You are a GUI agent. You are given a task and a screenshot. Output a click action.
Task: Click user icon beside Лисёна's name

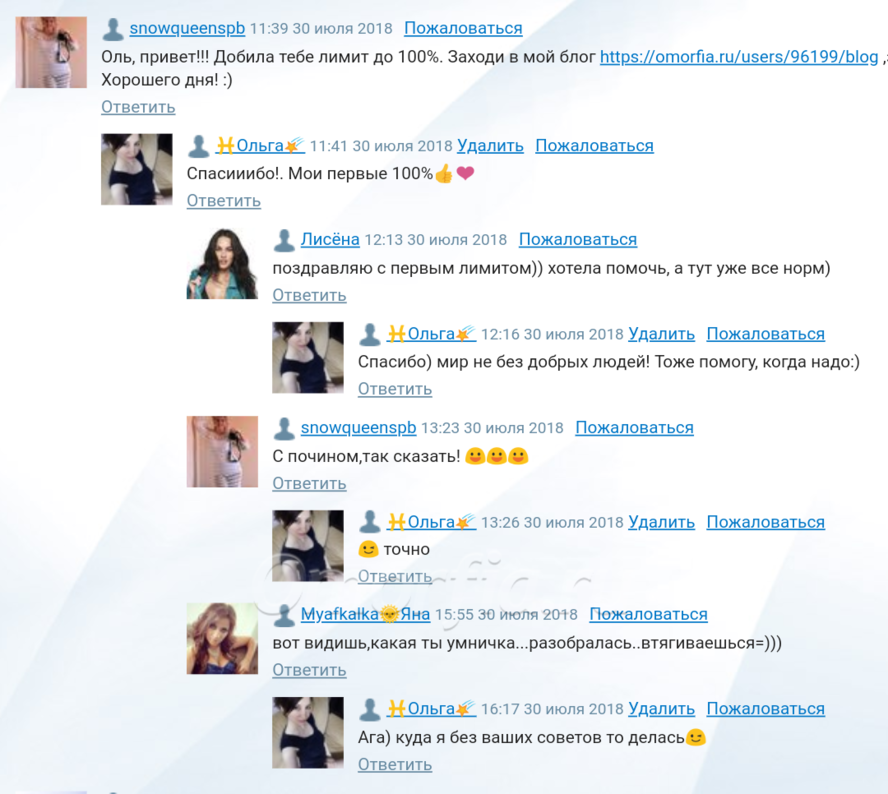coord(284,241)
